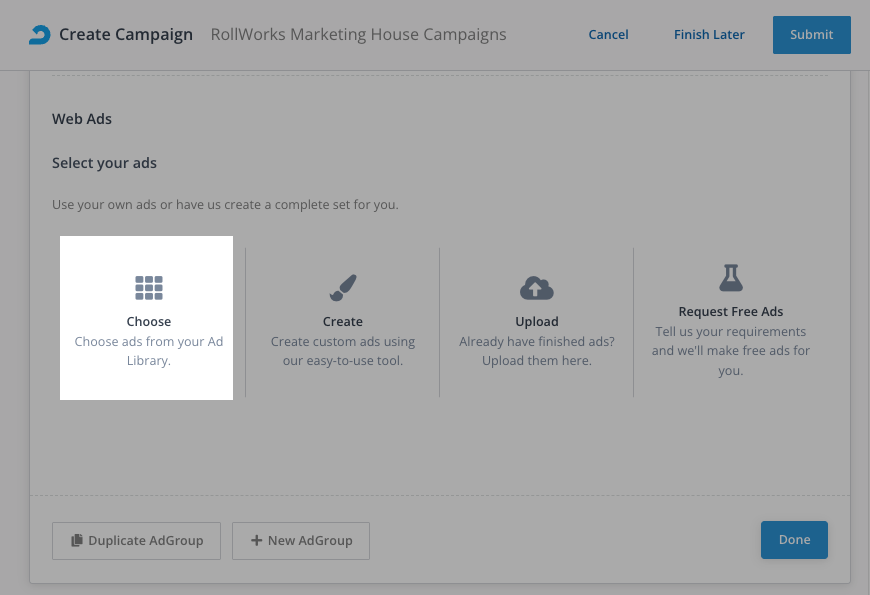Click the New AdGroup button label
The width and height of the screenshot is (870, 595).
click(310, 541)
